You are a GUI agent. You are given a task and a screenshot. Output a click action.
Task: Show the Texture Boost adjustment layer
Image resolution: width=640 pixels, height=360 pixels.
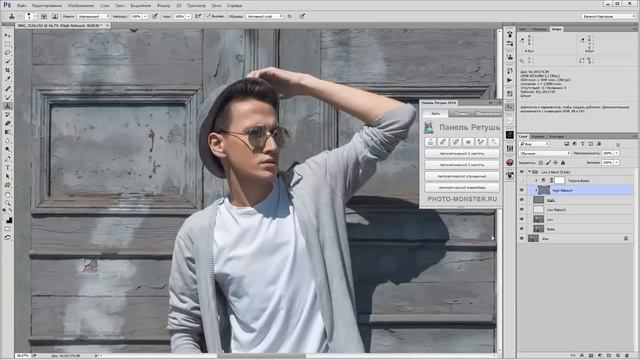[x=521, y=180]
